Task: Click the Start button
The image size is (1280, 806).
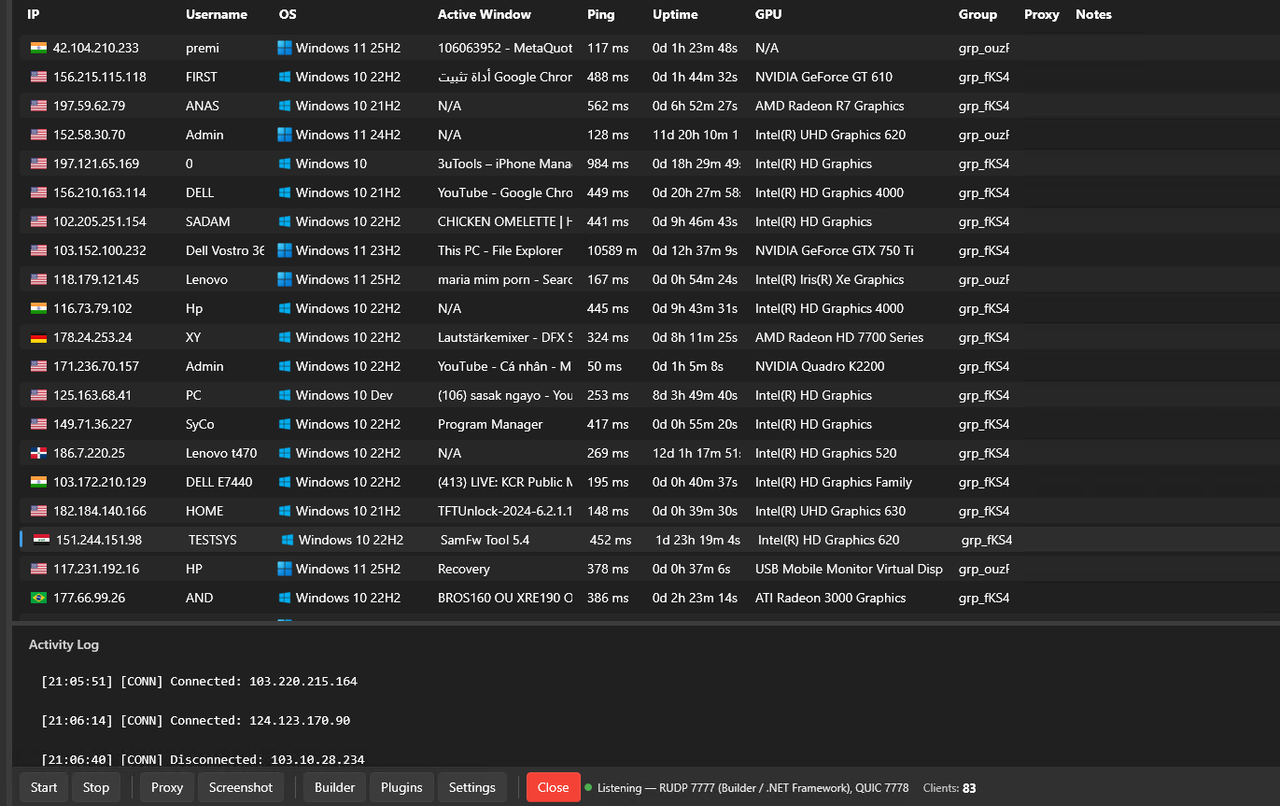Action: pyautogui.click(x=44, y=787)
